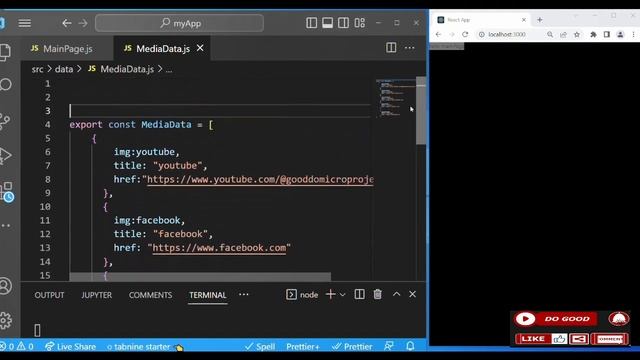Viewport: 640px width, 360px height.
Task: Go forward with the editor navigation arrow
Action: pyautogui.click(x=83, y=23)
